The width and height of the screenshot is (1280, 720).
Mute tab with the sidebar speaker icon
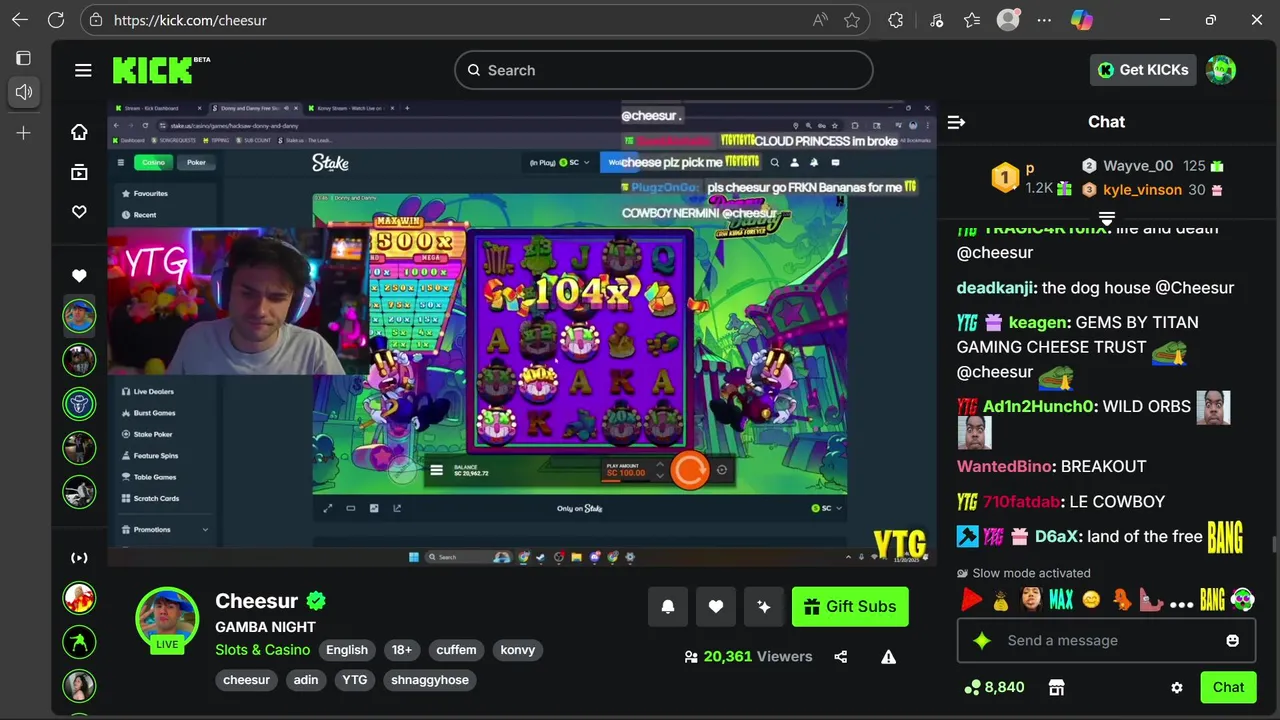[x=24, y=92]
